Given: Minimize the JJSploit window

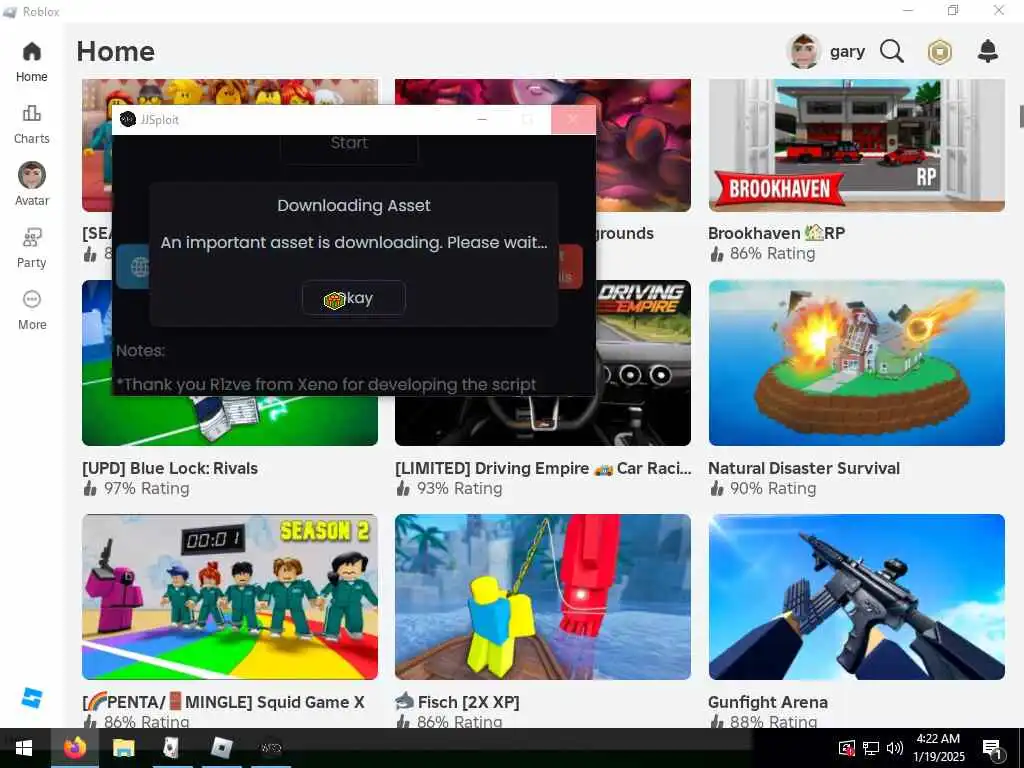Looking at the screenshot, I should 483,120.
